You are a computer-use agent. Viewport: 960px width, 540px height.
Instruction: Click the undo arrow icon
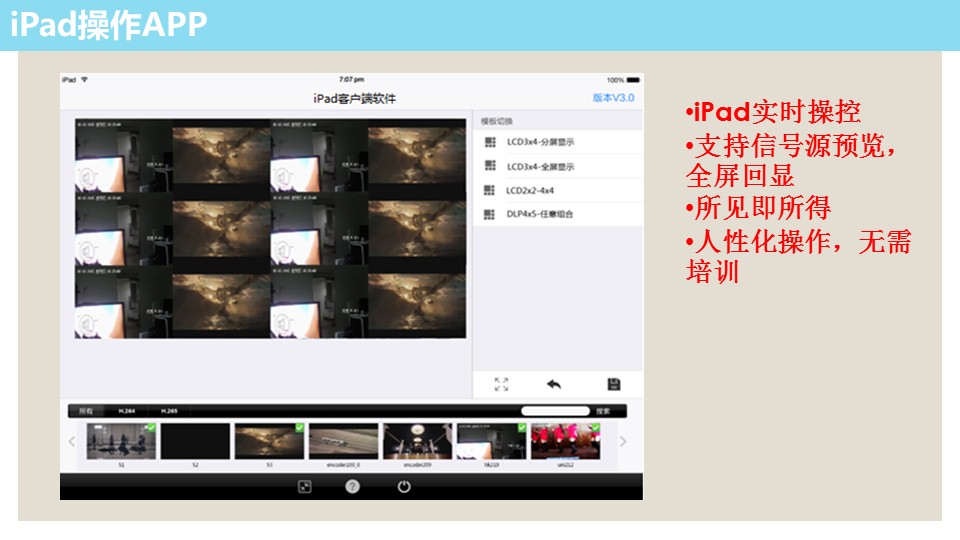click(553, 384)
